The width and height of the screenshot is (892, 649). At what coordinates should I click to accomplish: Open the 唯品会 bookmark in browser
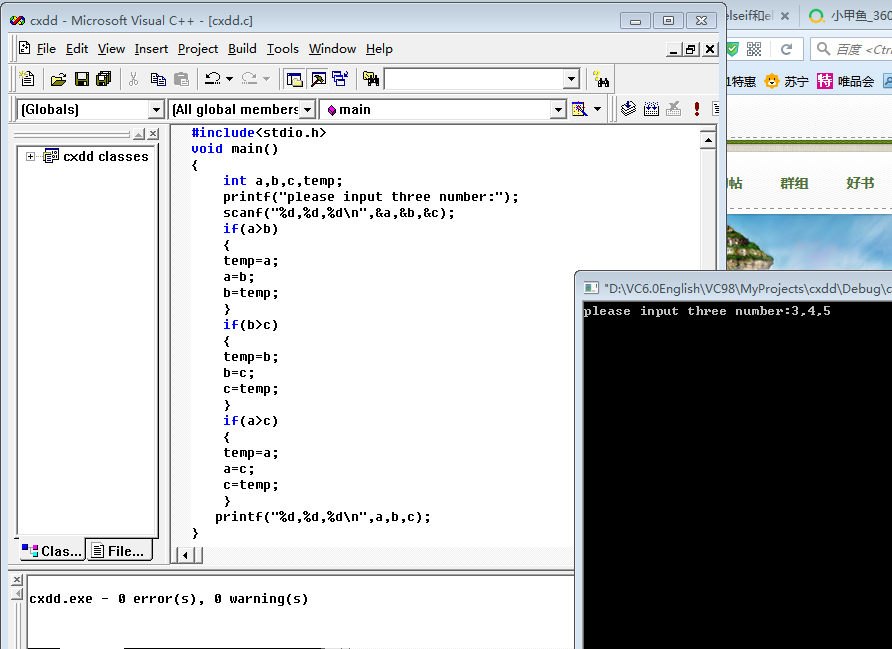pyautogui.click(x=845, y=81)
